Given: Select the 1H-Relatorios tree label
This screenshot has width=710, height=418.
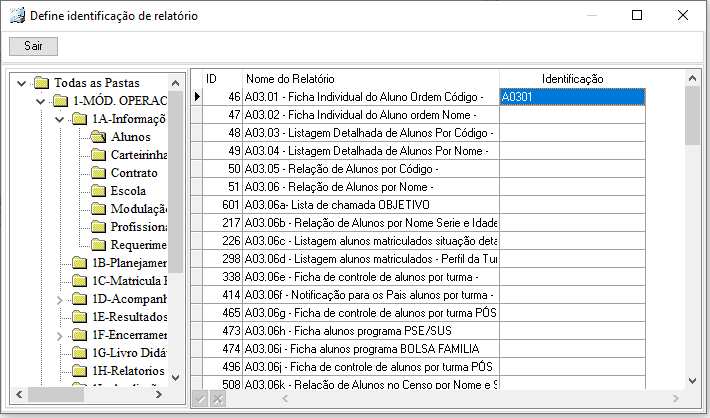Looking at the screenshot, I should 129,371.
